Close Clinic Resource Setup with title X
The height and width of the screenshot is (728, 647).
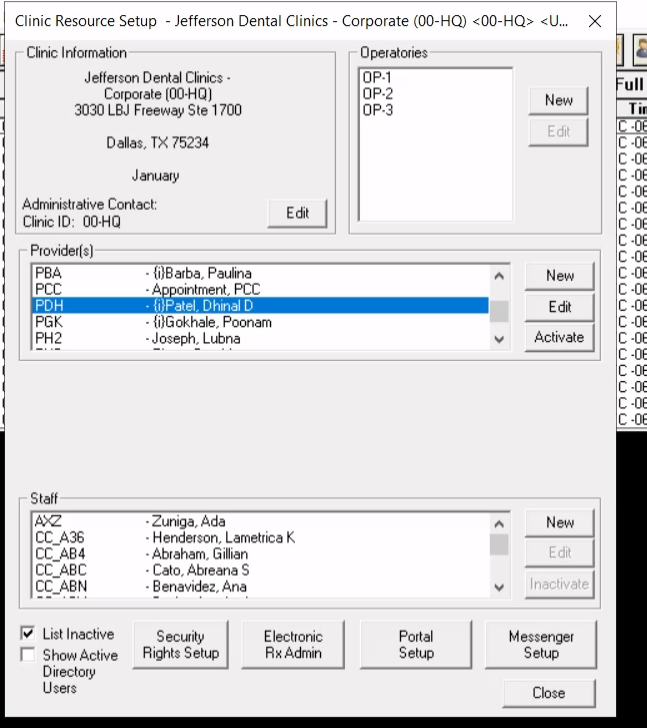pyautogui.click(x=595, y=21)
